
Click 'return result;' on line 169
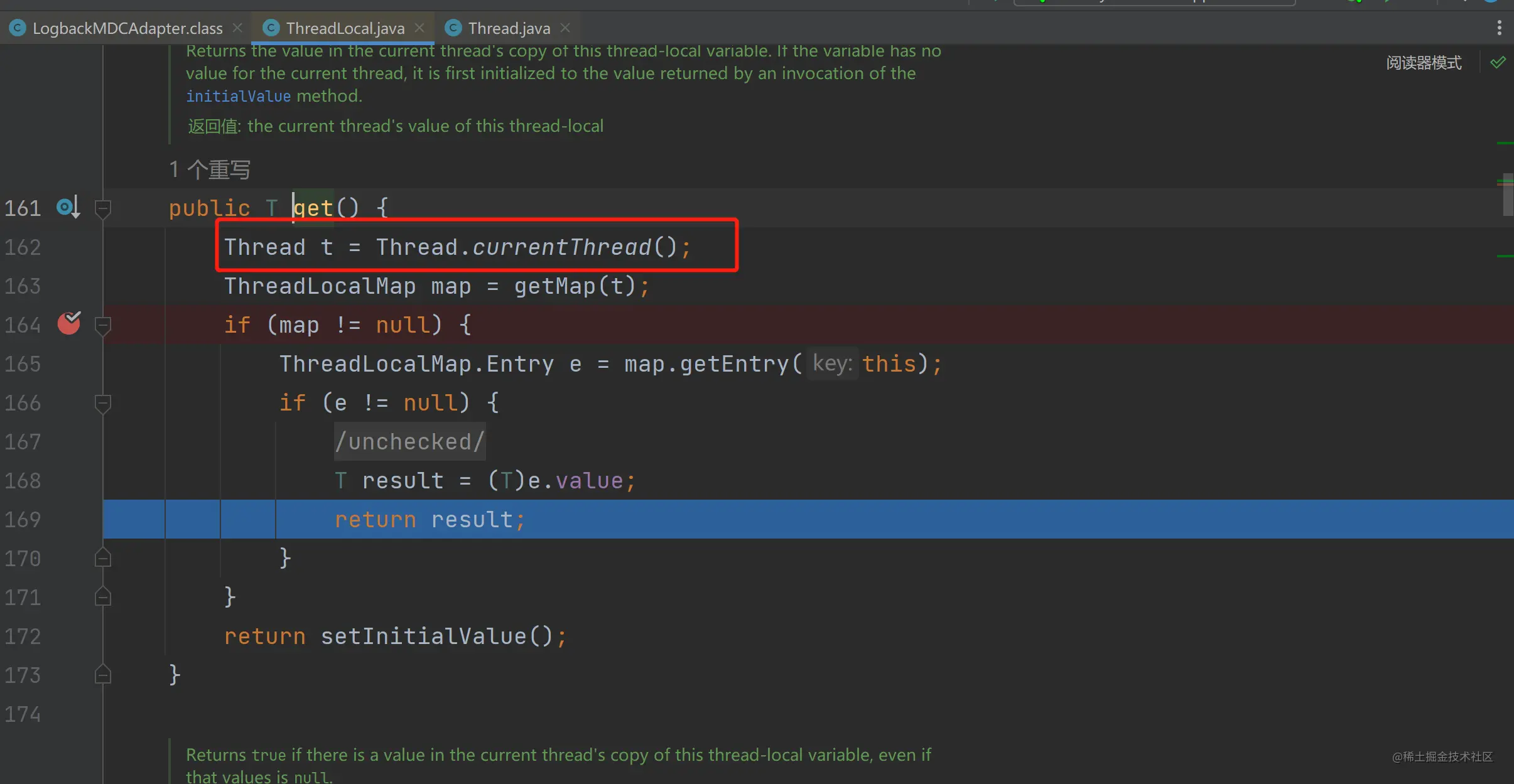pos(430,520)
